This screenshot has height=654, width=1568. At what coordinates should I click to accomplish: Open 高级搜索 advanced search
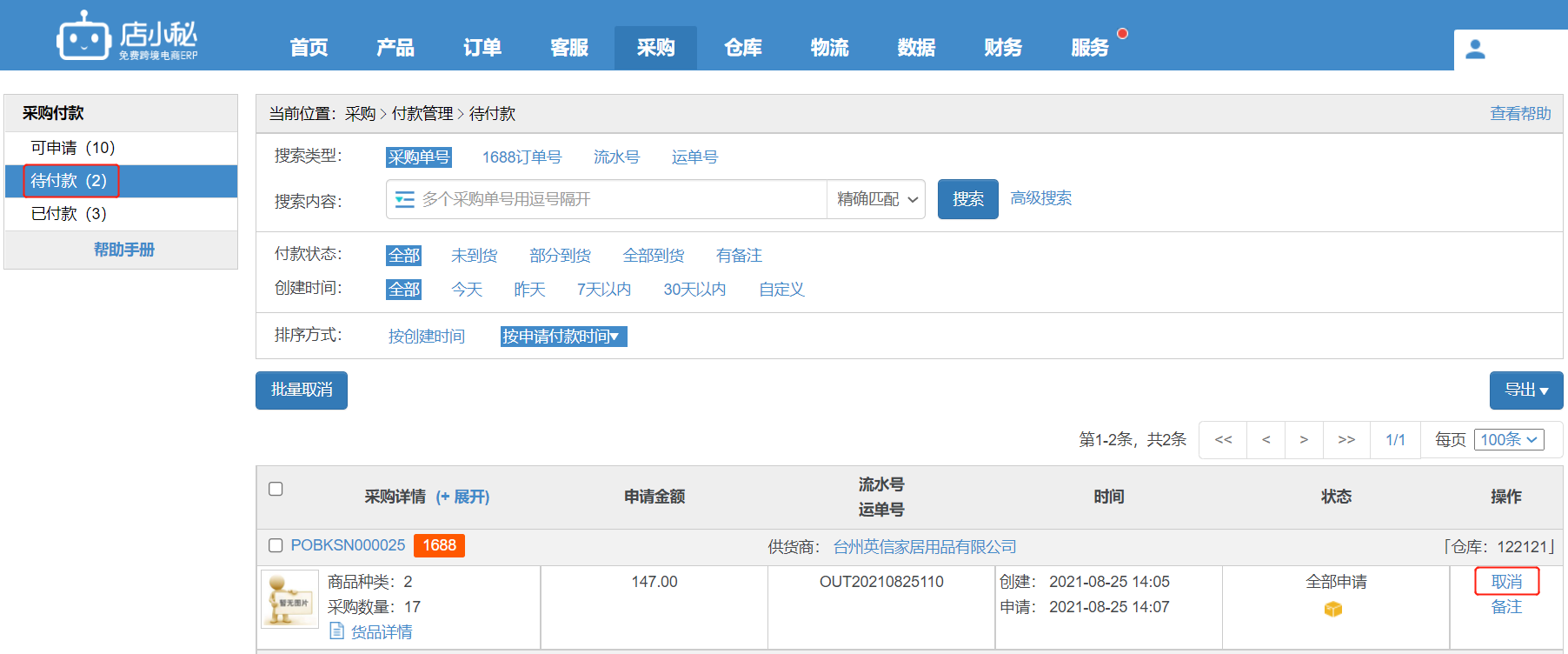pos(1040,198)
